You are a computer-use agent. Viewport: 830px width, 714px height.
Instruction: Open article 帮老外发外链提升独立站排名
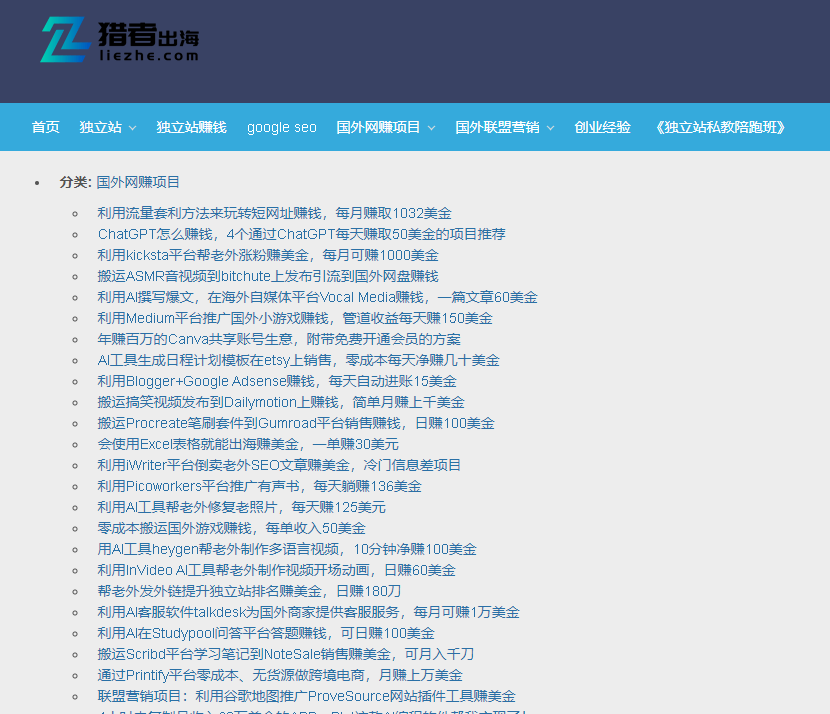coord(249,591)
